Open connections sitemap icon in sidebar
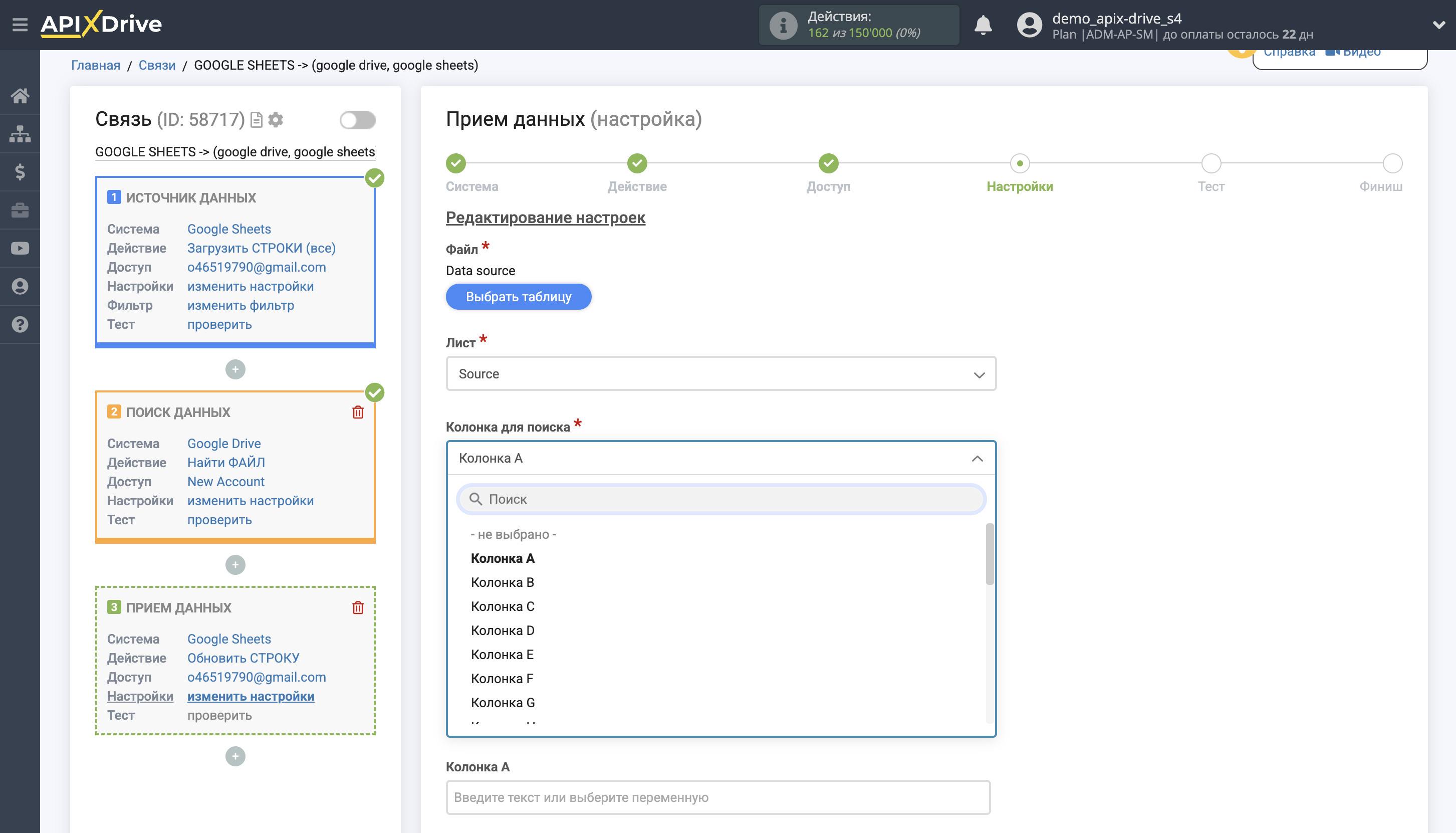The width and height of the screenshot is (1456, 833). click(x=20, y=134)
